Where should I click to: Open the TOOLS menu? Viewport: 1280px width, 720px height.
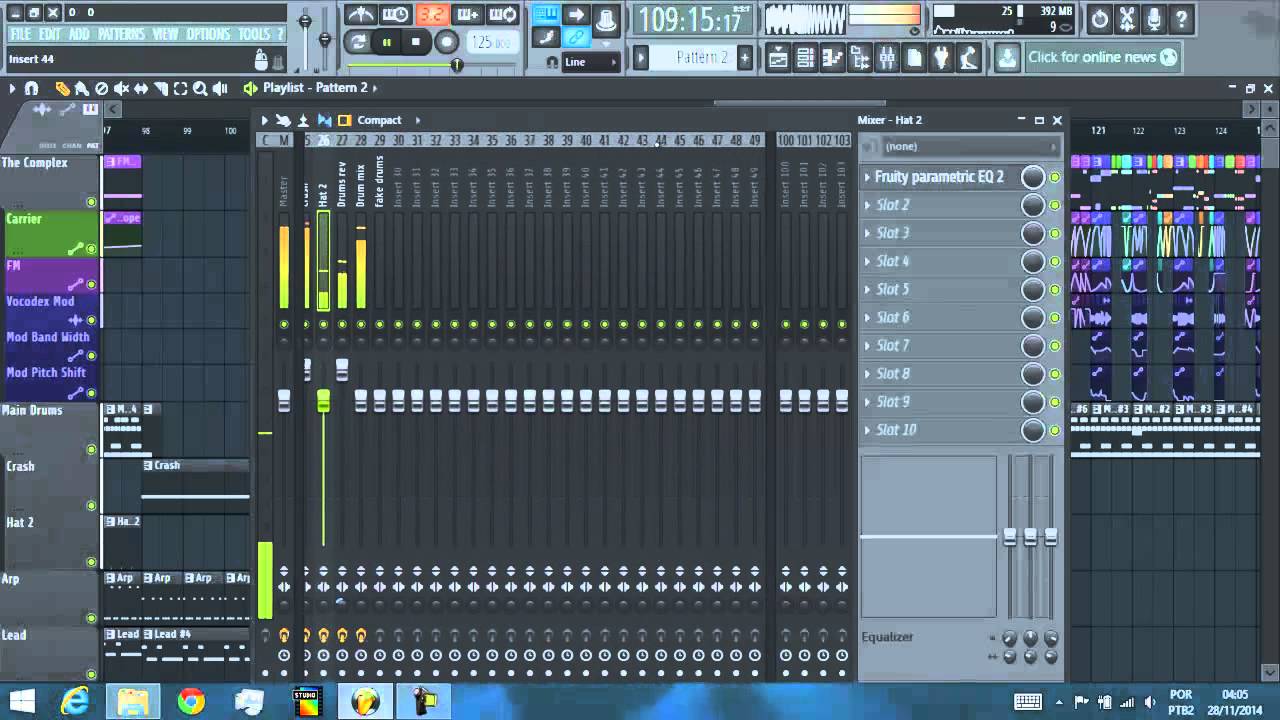click(254, 34)
